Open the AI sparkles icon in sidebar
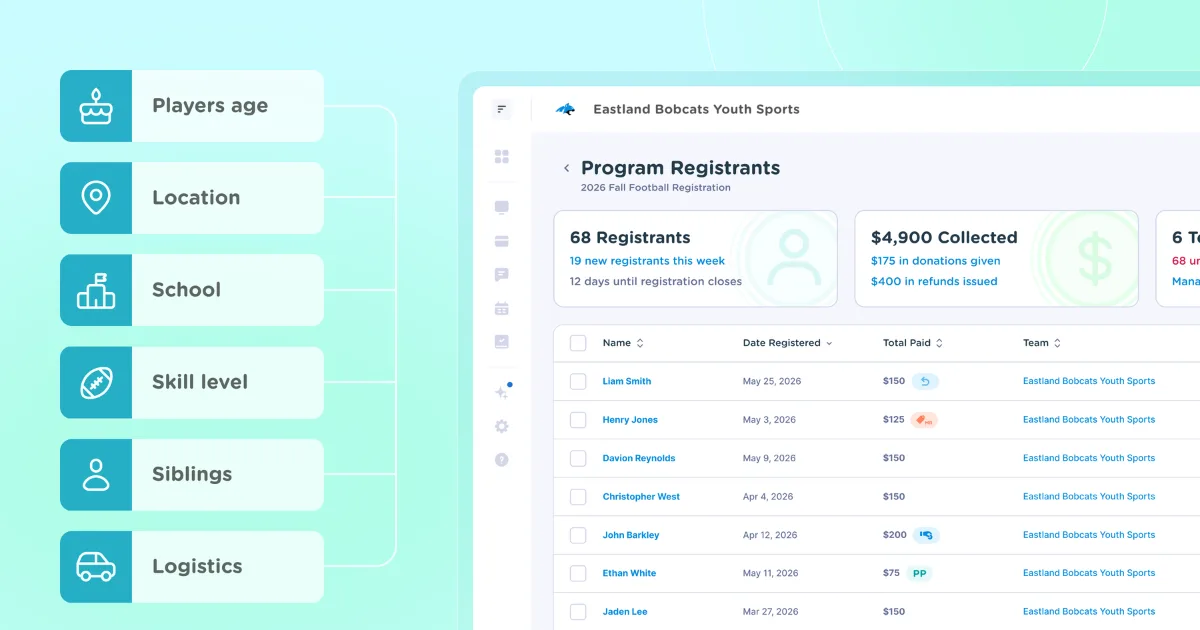The width and height of the screenshot is (1200, 630). click(503, 392)
